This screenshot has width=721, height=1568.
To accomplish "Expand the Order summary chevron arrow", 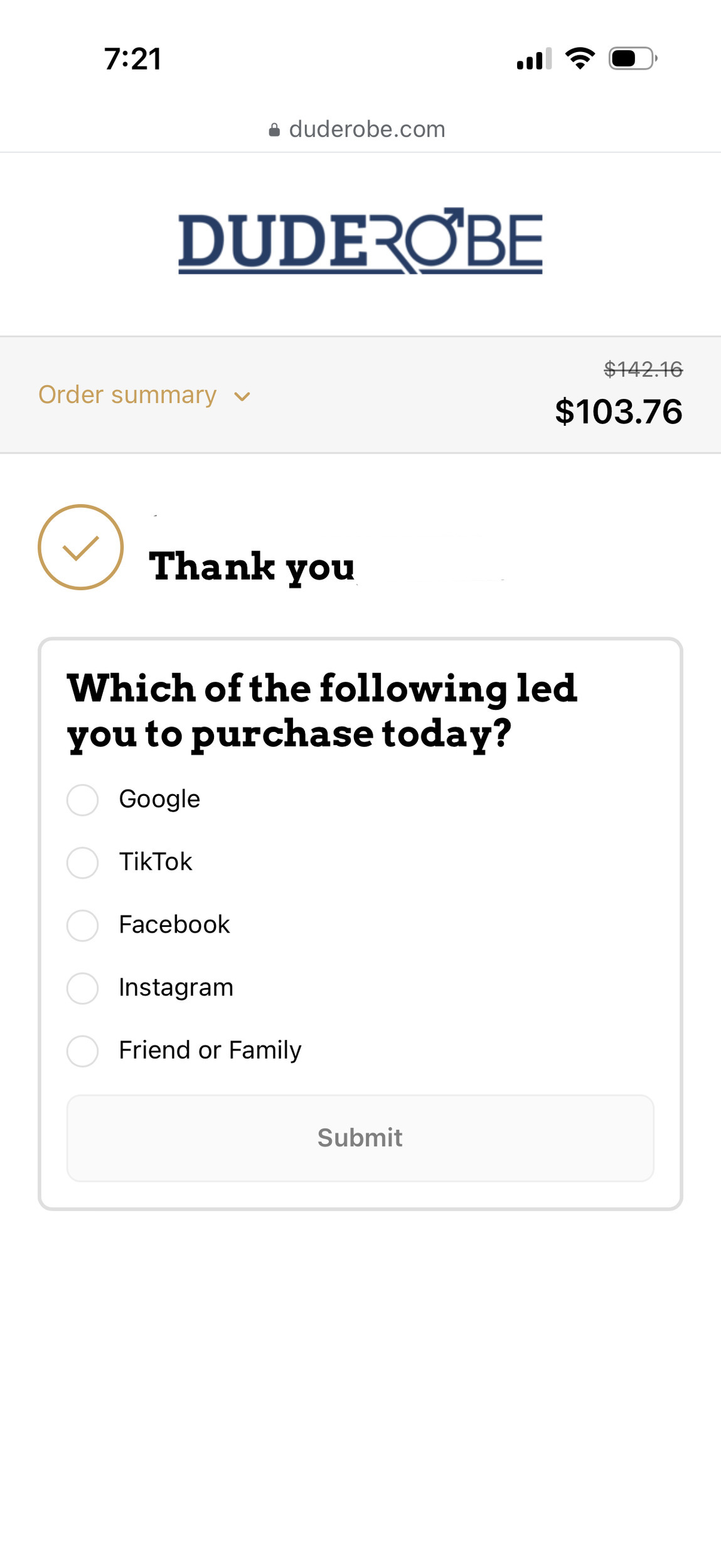I will click(242, 396).
